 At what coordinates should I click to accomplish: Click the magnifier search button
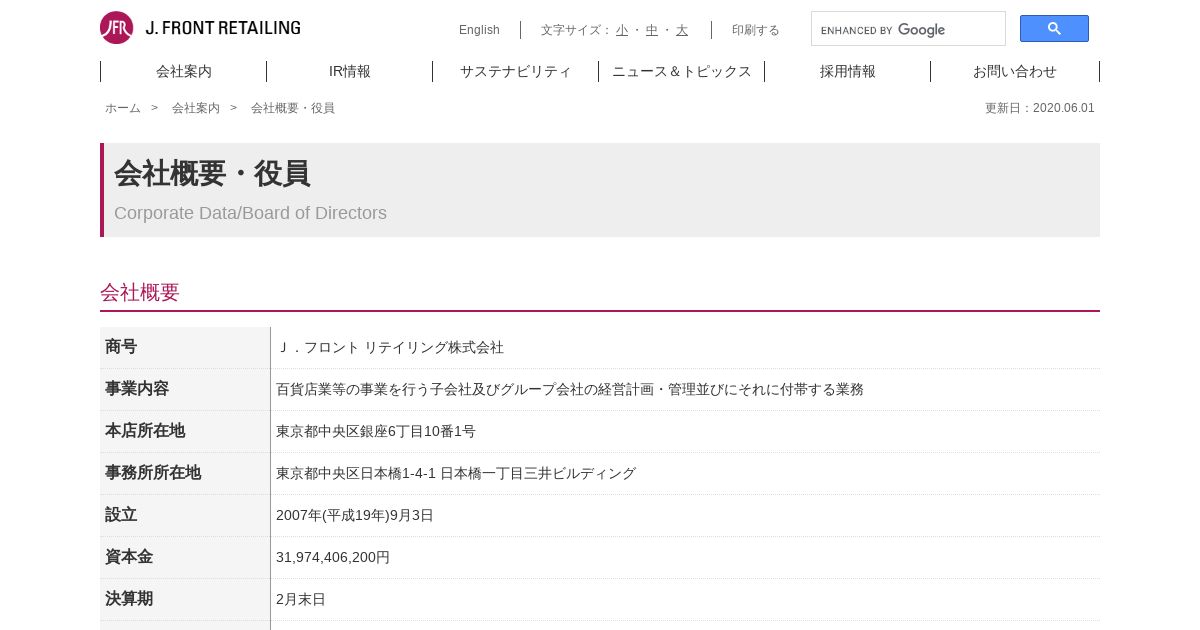(x=1054, y=29)
